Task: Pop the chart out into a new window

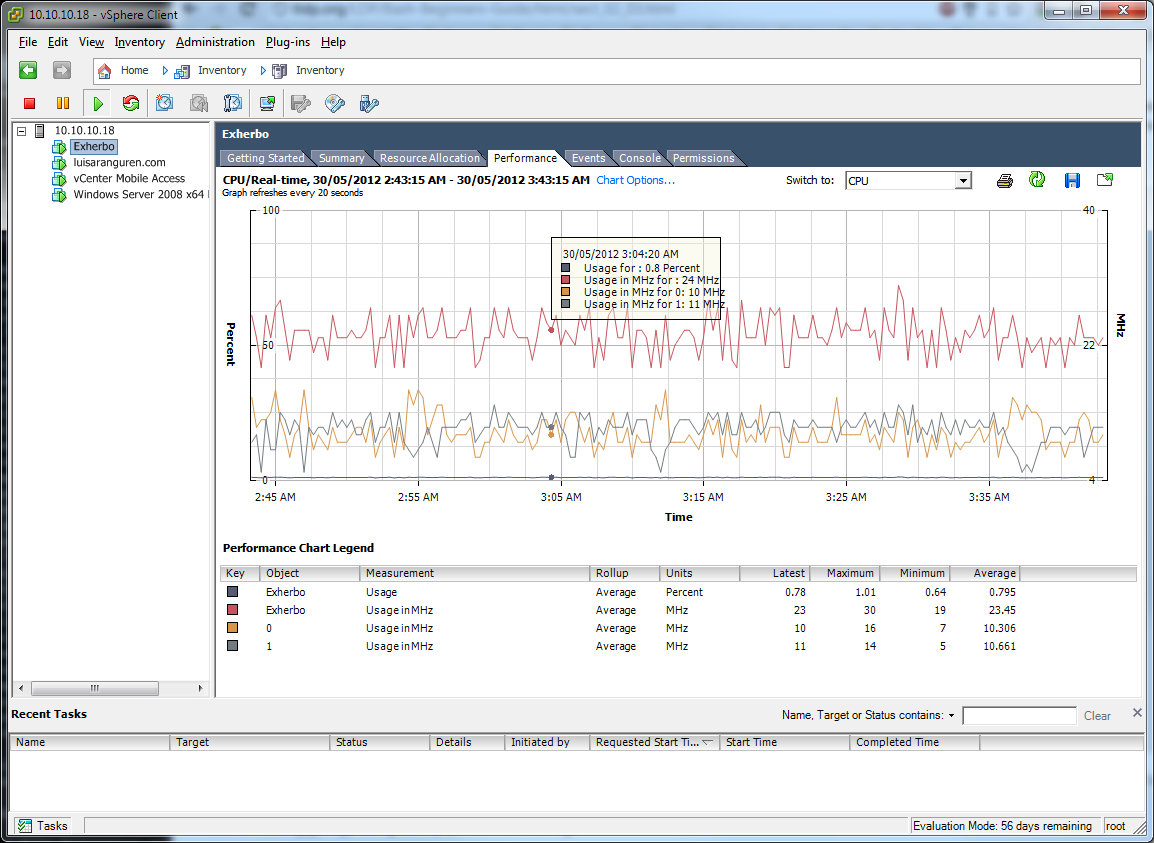Action: (x=1105, y=180)
